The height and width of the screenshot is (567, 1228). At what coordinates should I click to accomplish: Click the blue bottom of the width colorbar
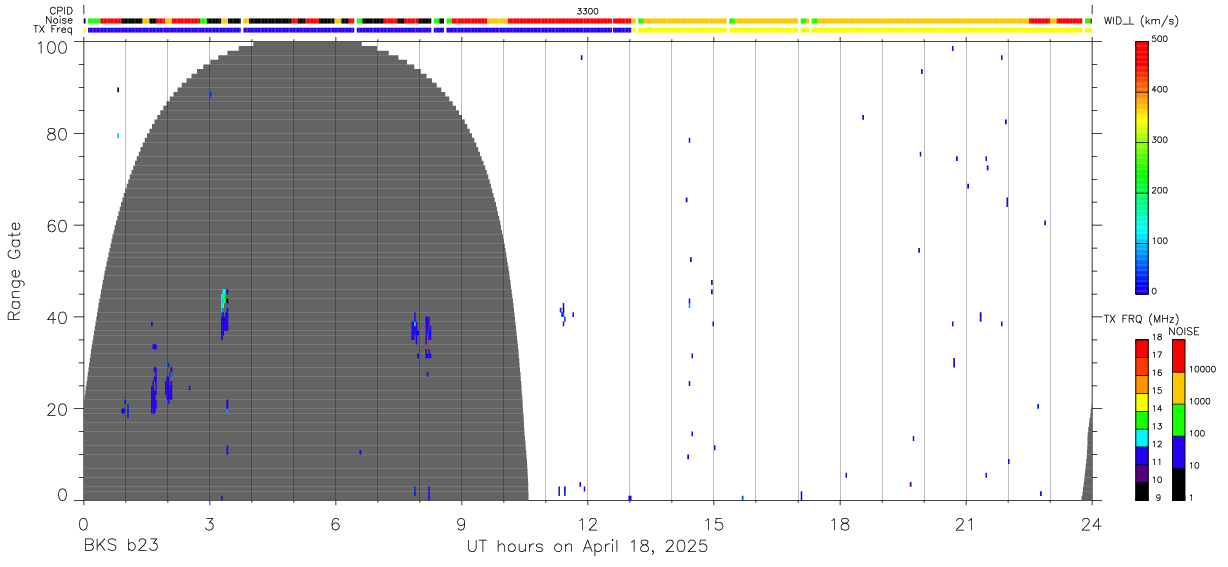click(x=1143, y=284)
